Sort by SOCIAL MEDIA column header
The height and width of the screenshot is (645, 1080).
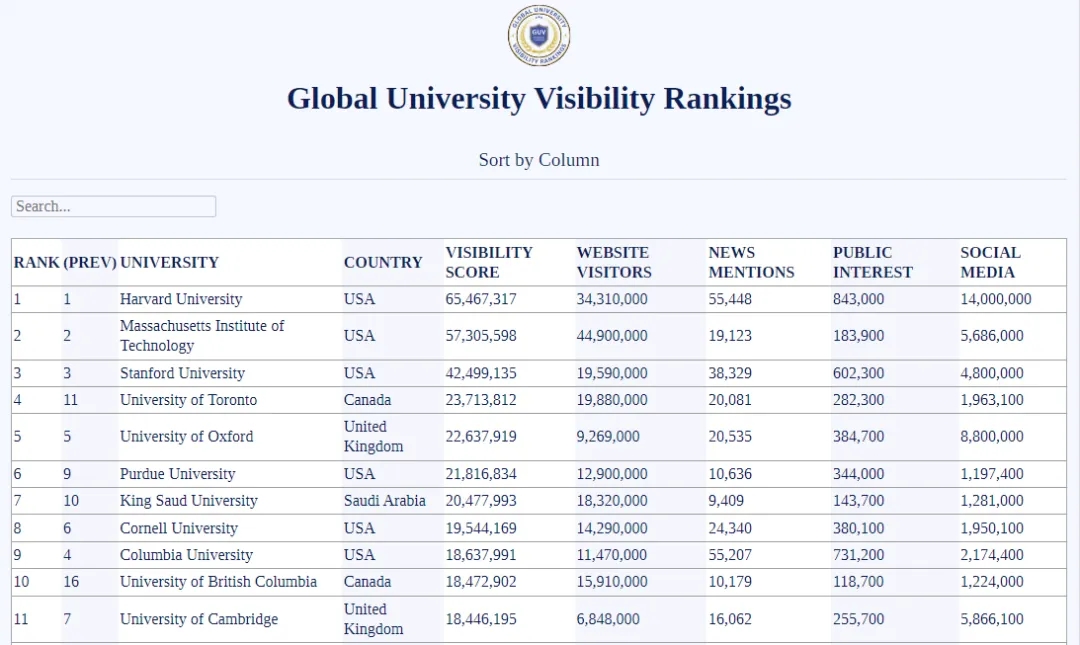tap(990, 262)
